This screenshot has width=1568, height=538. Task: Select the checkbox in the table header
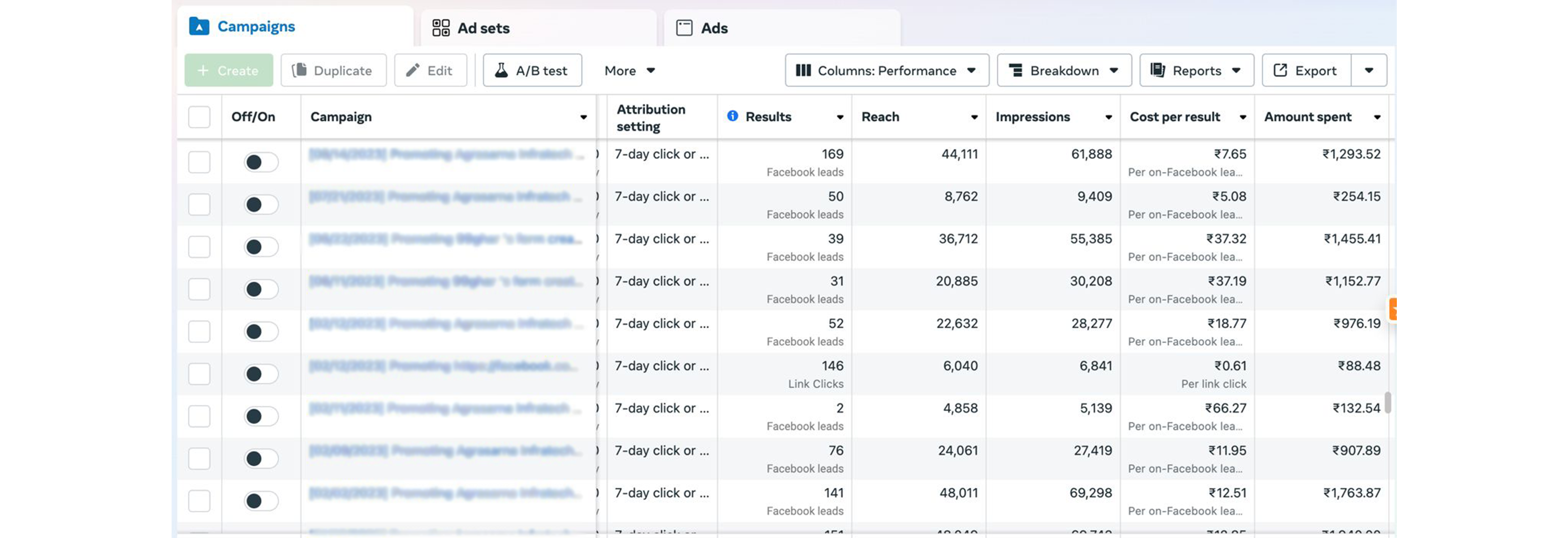(199, 117)
